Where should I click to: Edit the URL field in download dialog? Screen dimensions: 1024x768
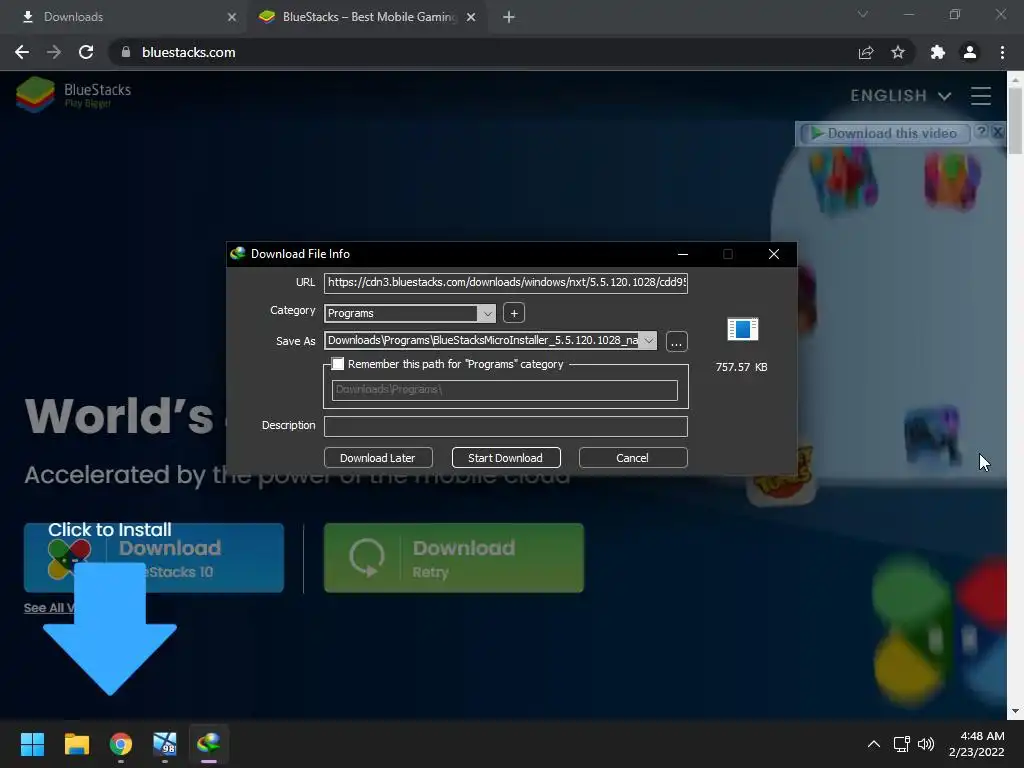click(505, 283)
